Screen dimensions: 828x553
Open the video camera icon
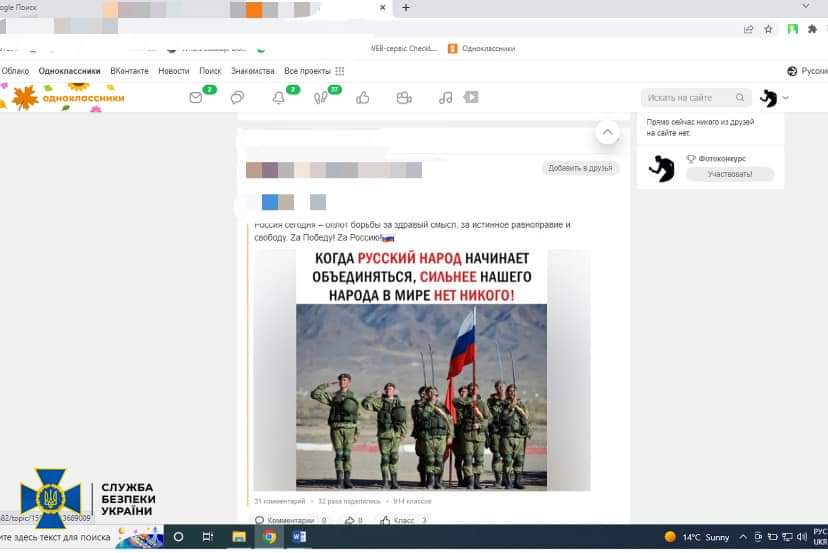point(404,97)
